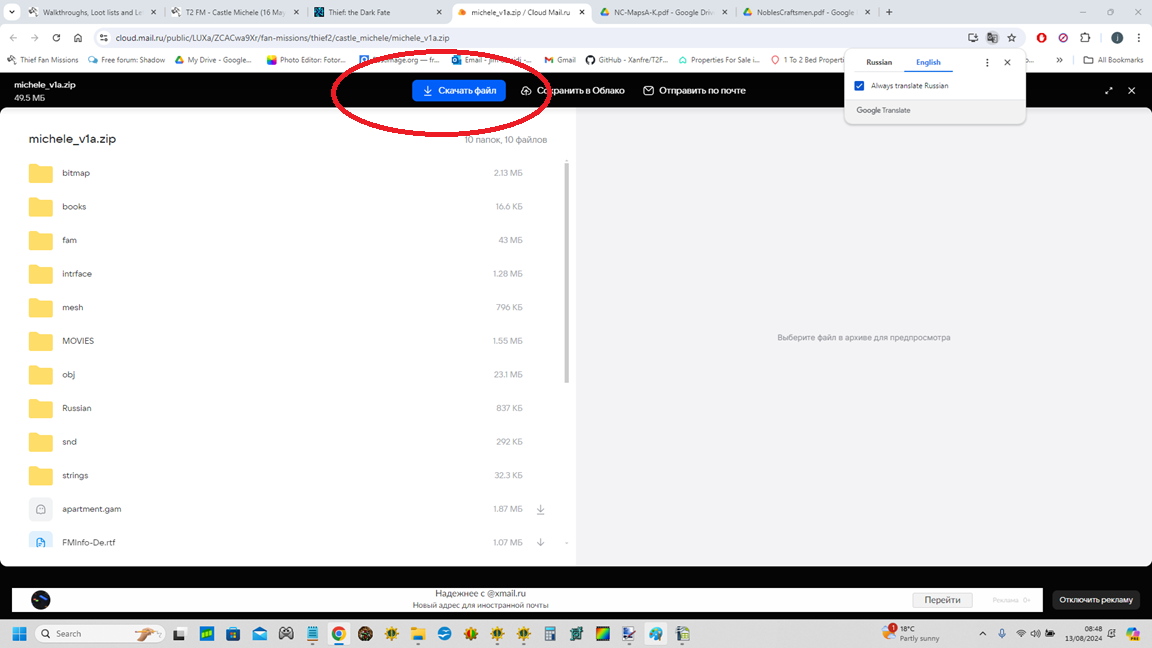Image resolution: width=1152 pixels, height=648 pixels.
Task: Open browser extensions puzzle icon
Action: click(x=1085, y=37)
